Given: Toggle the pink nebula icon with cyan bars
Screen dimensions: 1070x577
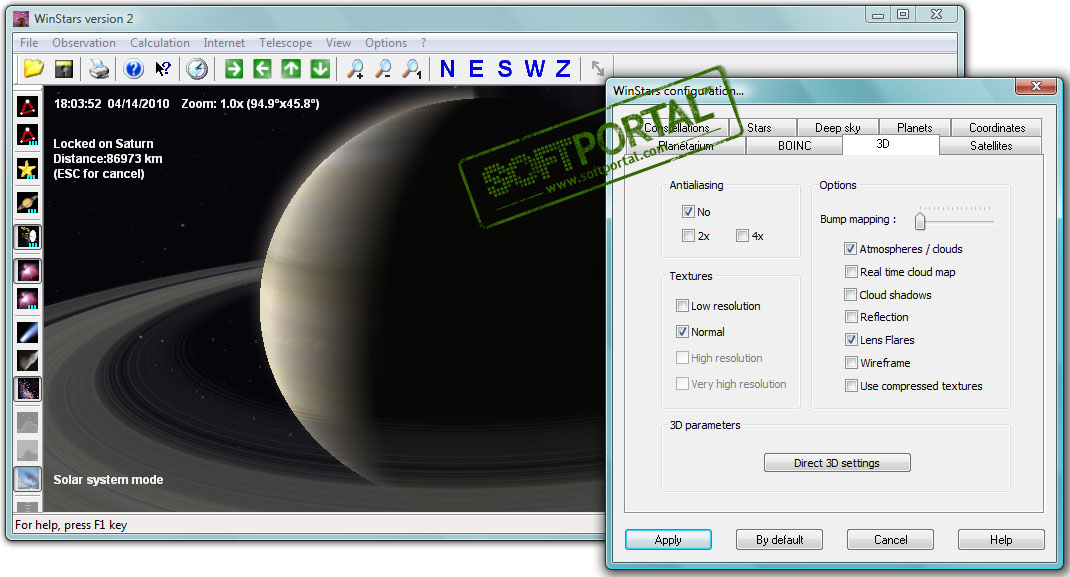Looking at the screenshot, I should 27,299.
